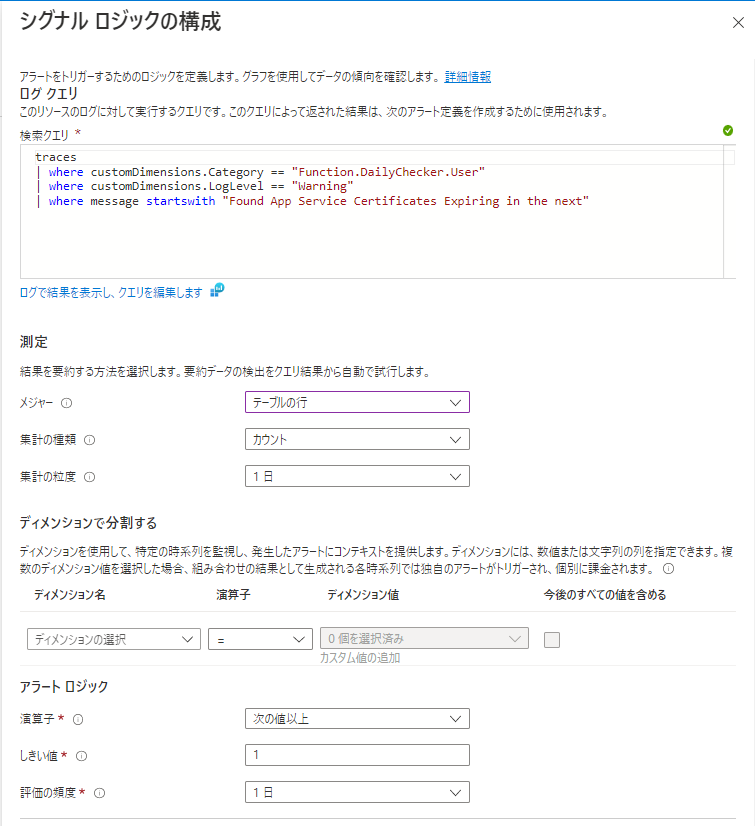Screen dimensions: 755x826
Task: Show info icon after dimension split description
Action: (x=668, y=569)
